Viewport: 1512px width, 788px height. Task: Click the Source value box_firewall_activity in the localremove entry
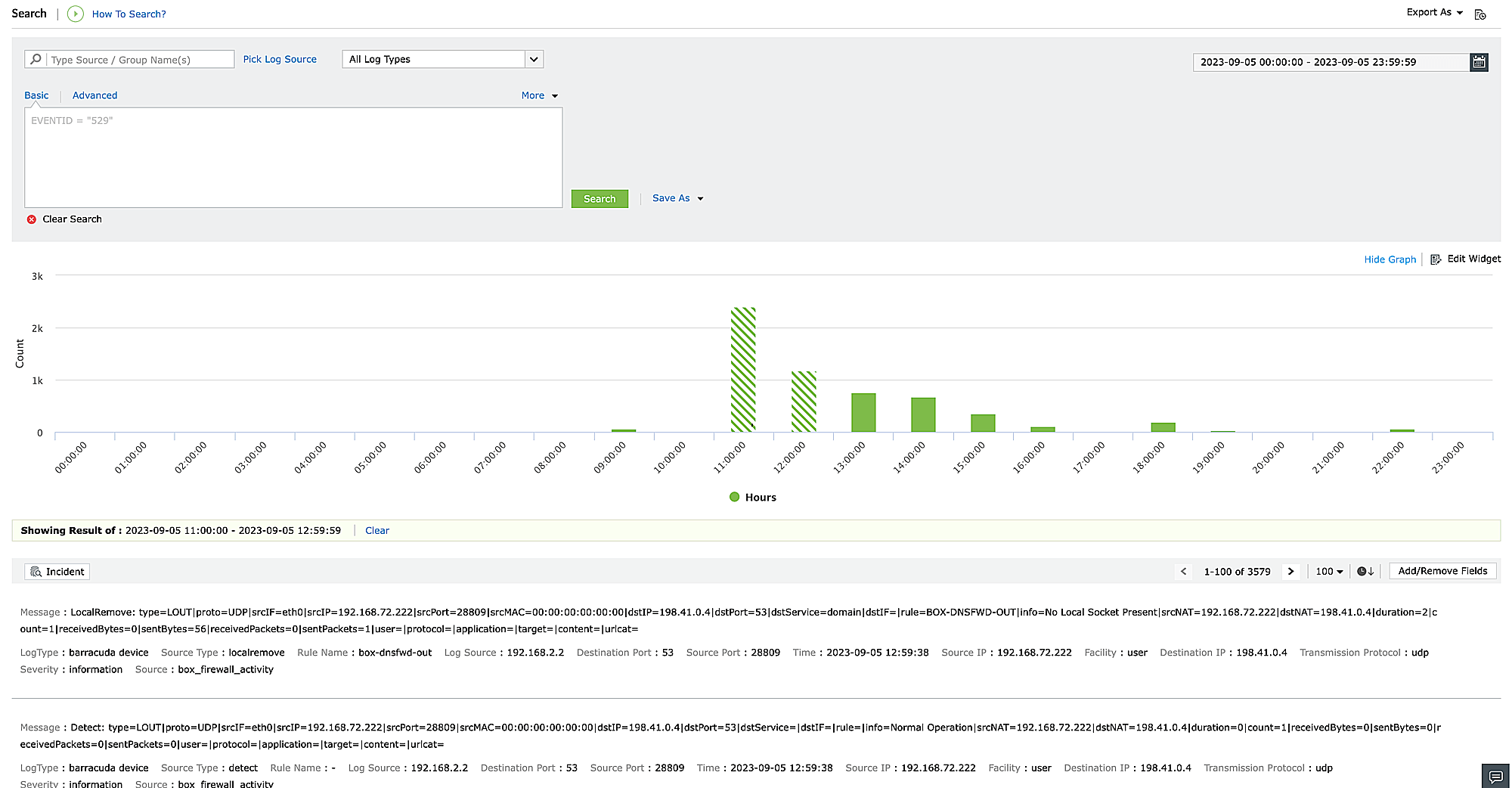(x=225, y=670)
